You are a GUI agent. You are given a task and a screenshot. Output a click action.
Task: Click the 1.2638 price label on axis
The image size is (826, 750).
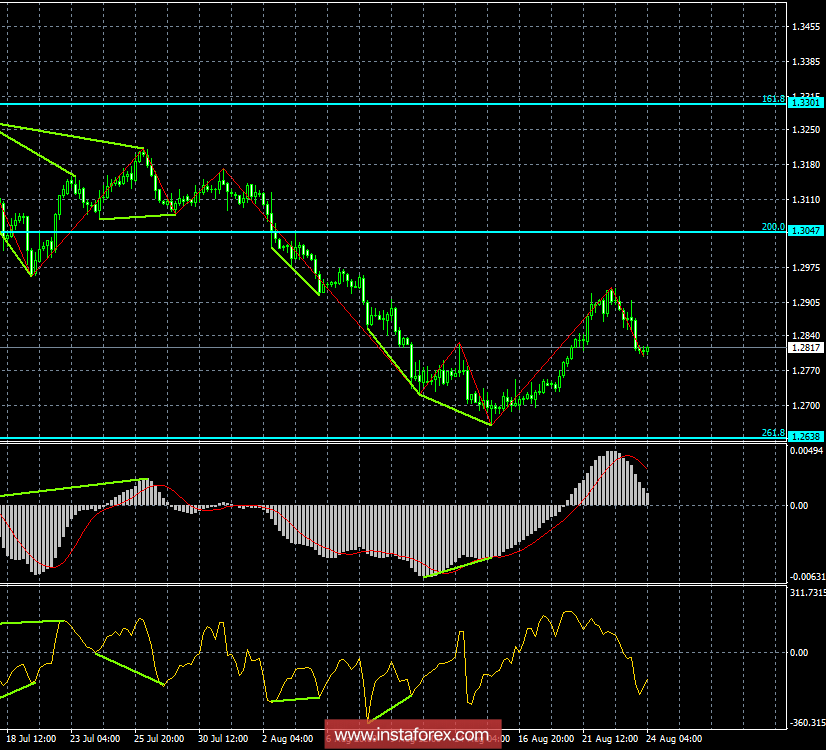(803, 436)
